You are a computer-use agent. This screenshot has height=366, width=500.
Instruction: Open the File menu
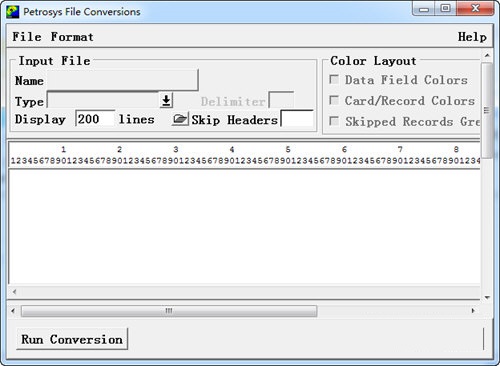27,37
